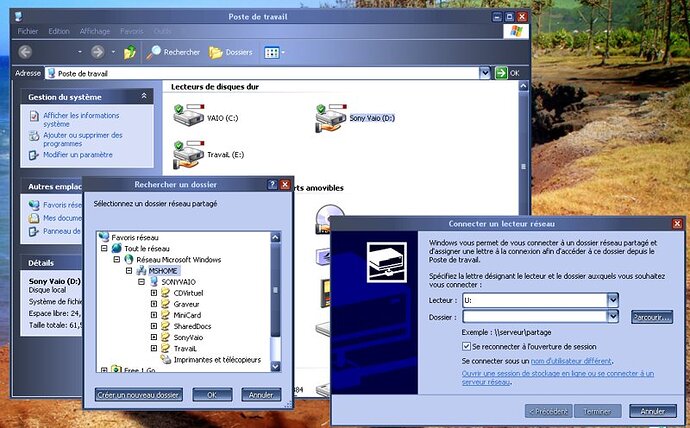This screenshot has width=690, height=428.
Task: Open the Fichier menu
Action: [x=28, y=31]
